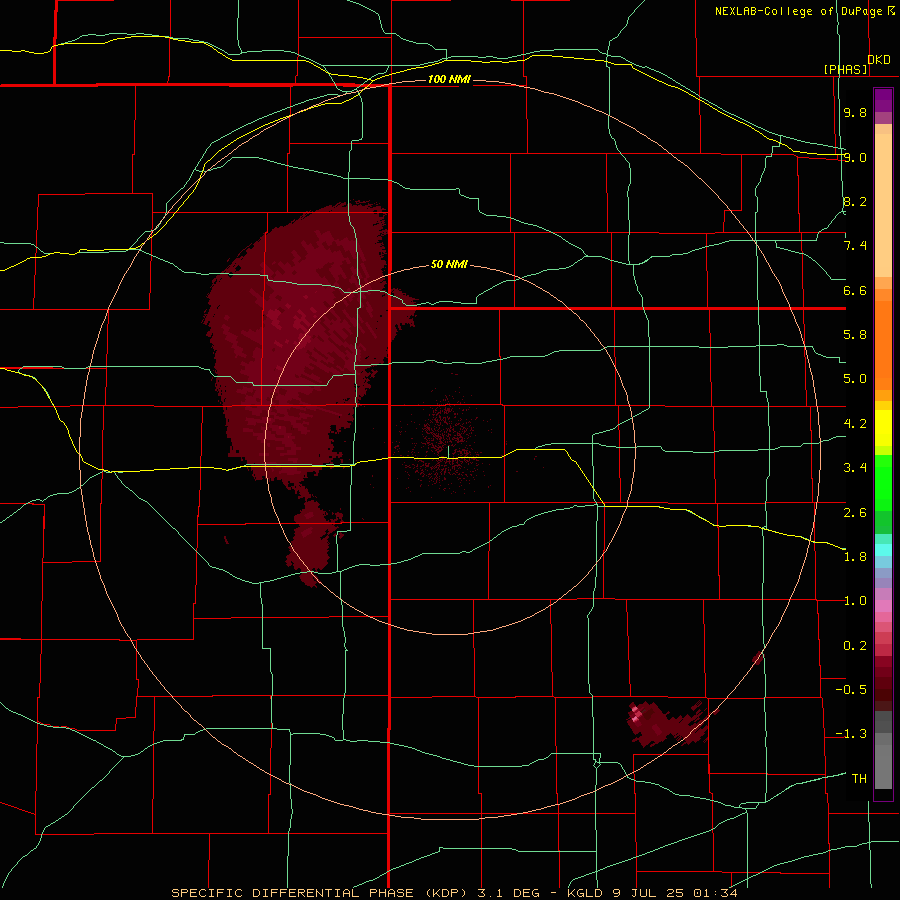Viewport: 900px width, 900px height.
Task: Click the radar site marker at center
Action: [x=448, y=452]
